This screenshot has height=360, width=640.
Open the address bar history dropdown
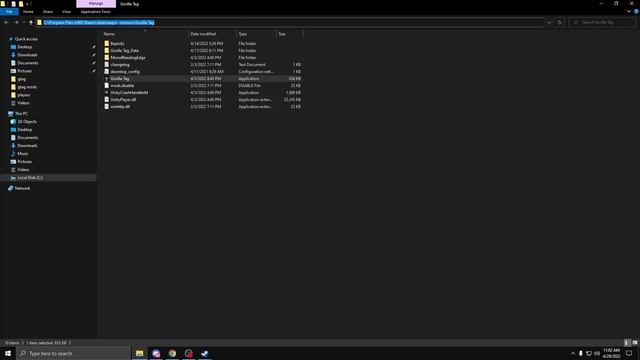[549, 22]
